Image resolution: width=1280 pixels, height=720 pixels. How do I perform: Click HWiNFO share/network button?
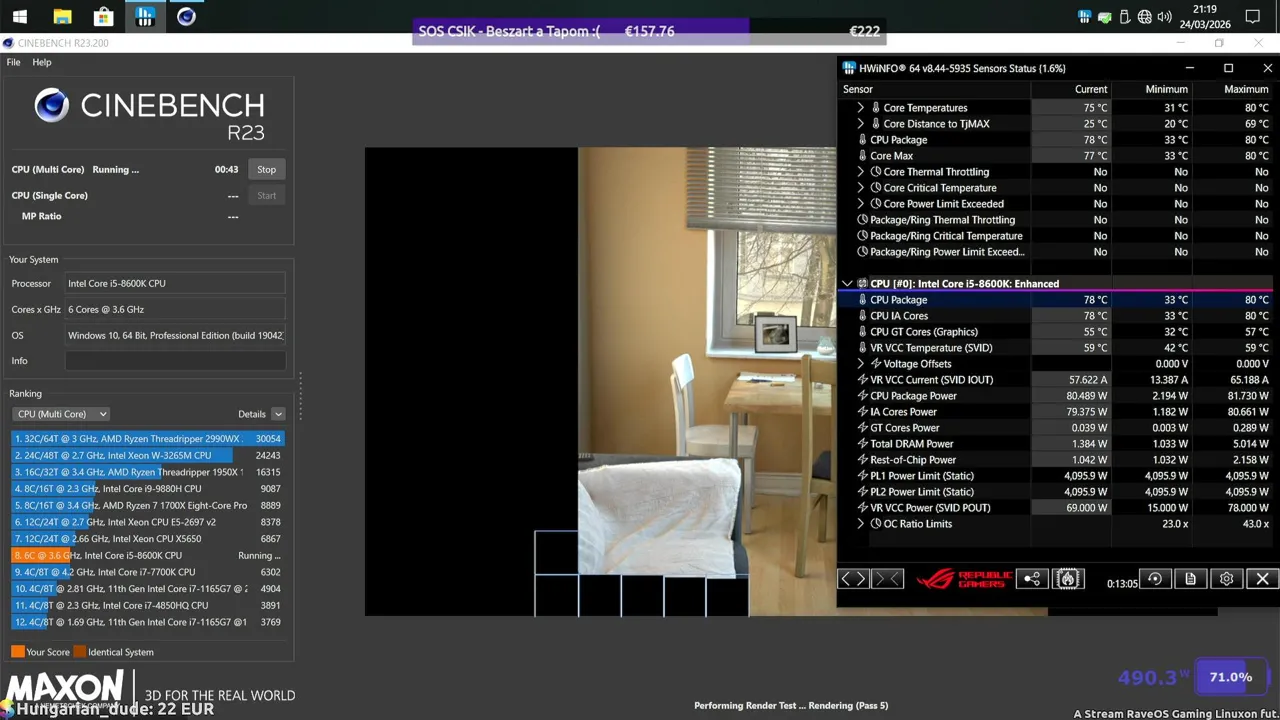[1032, 579]
